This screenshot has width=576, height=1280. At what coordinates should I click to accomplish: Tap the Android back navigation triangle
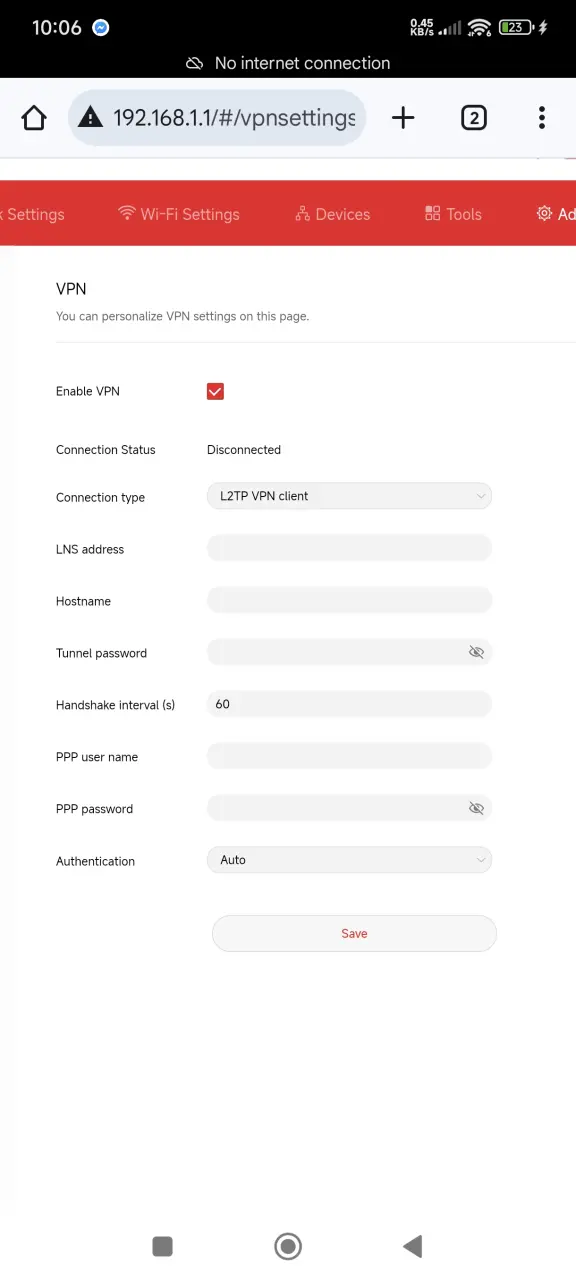coord(412,1245)
